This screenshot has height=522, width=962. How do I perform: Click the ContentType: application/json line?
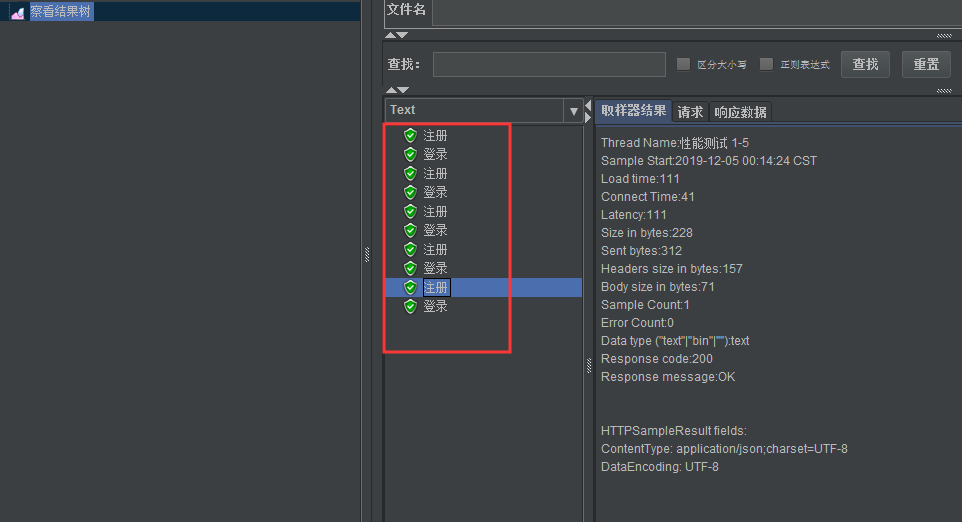724,449
